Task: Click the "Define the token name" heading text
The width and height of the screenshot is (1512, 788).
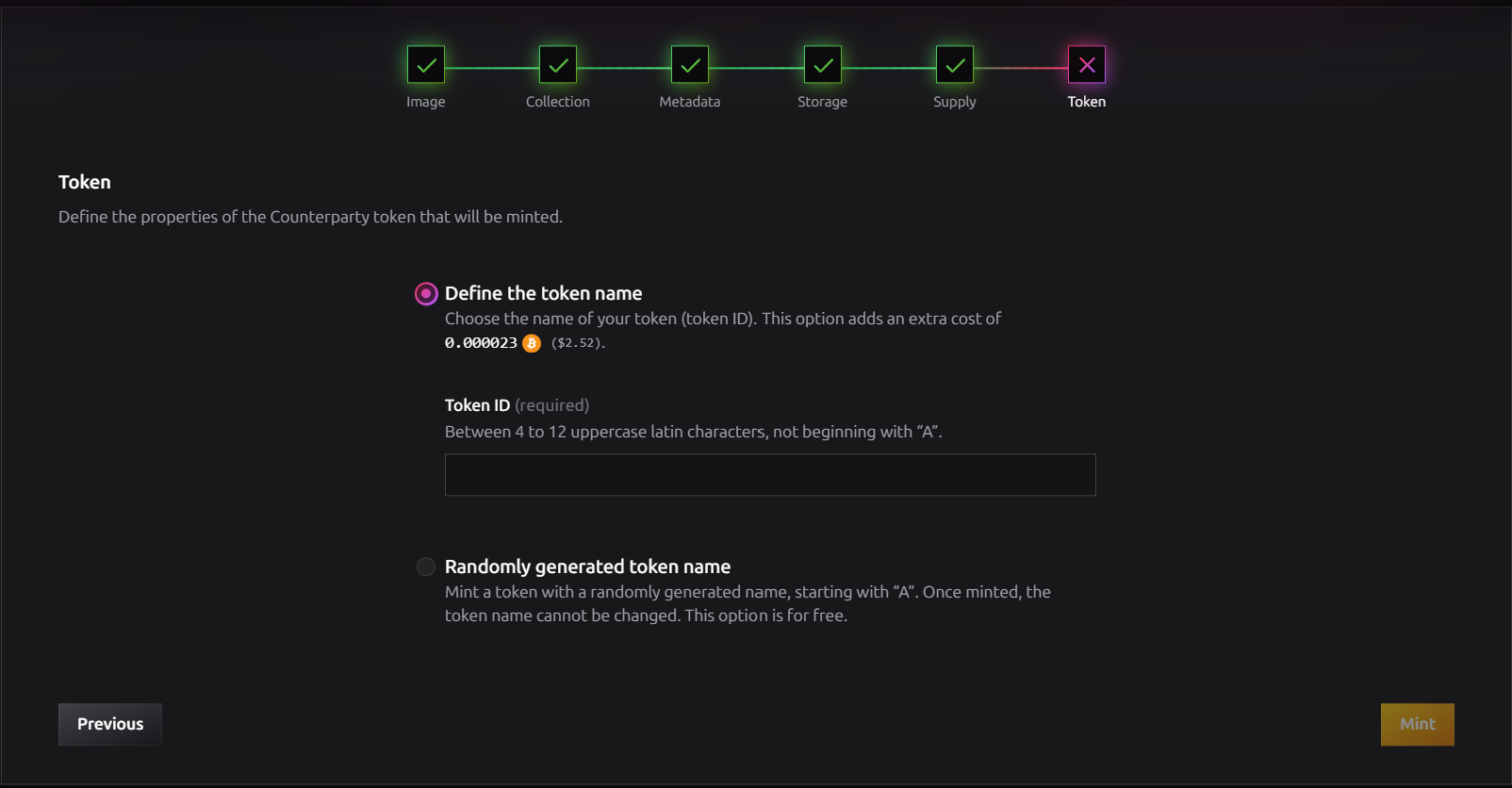Action: pos(543,293)
